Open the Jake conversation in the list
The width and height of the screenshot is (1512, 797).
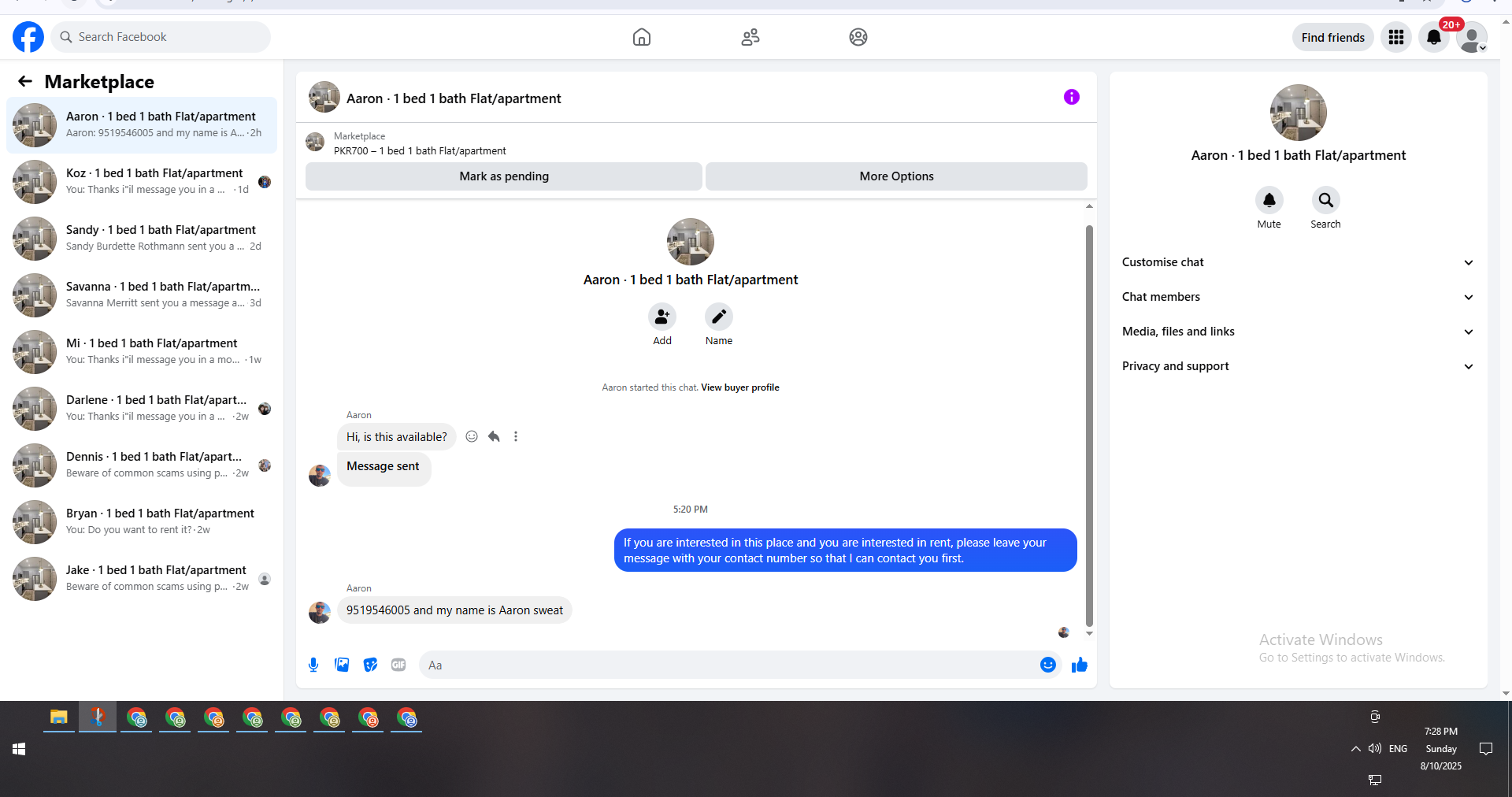142,579
